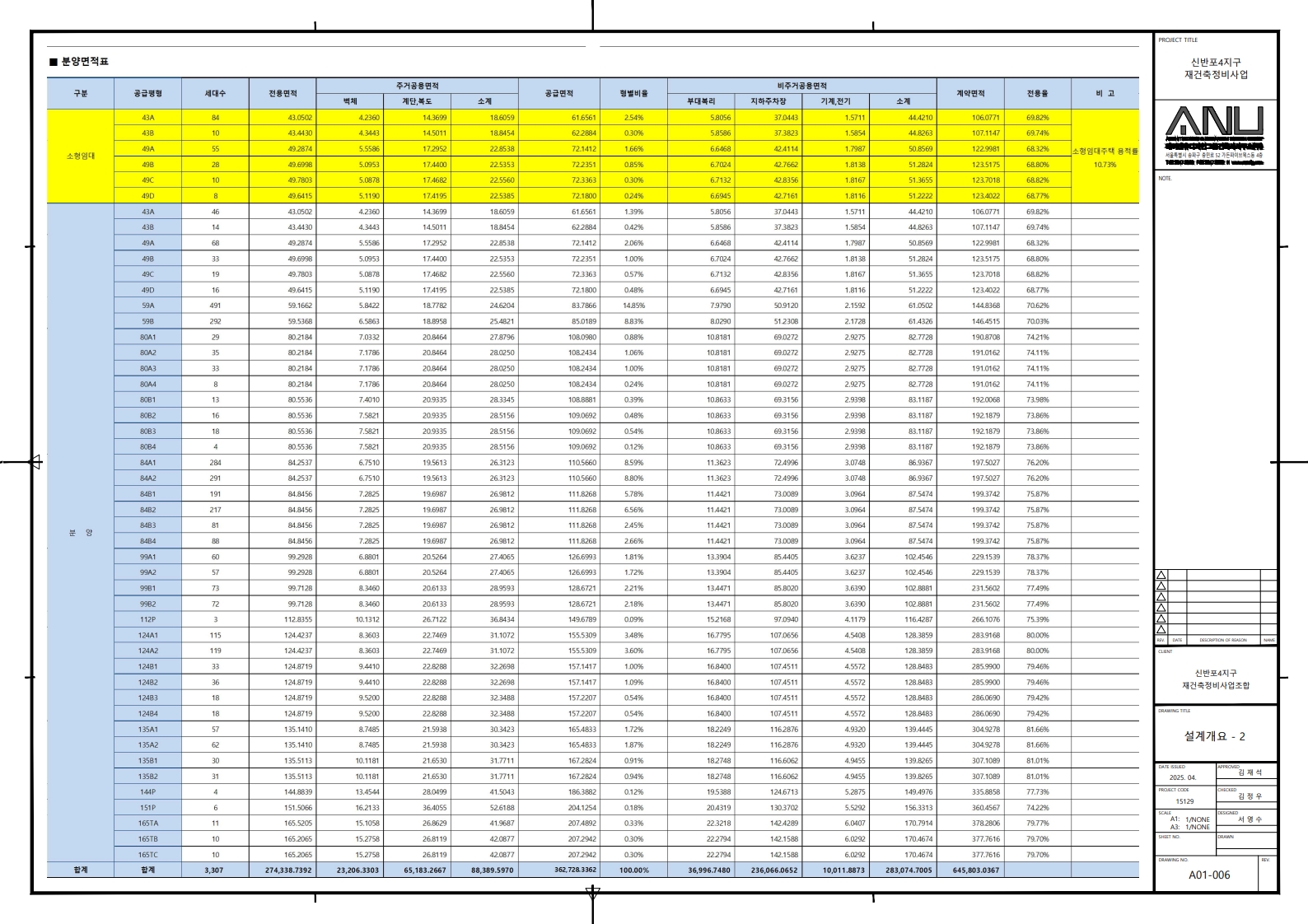1308x924 pixels.
Task: Click the bottom revision triangle above REV label
Action: [1161, 629]
